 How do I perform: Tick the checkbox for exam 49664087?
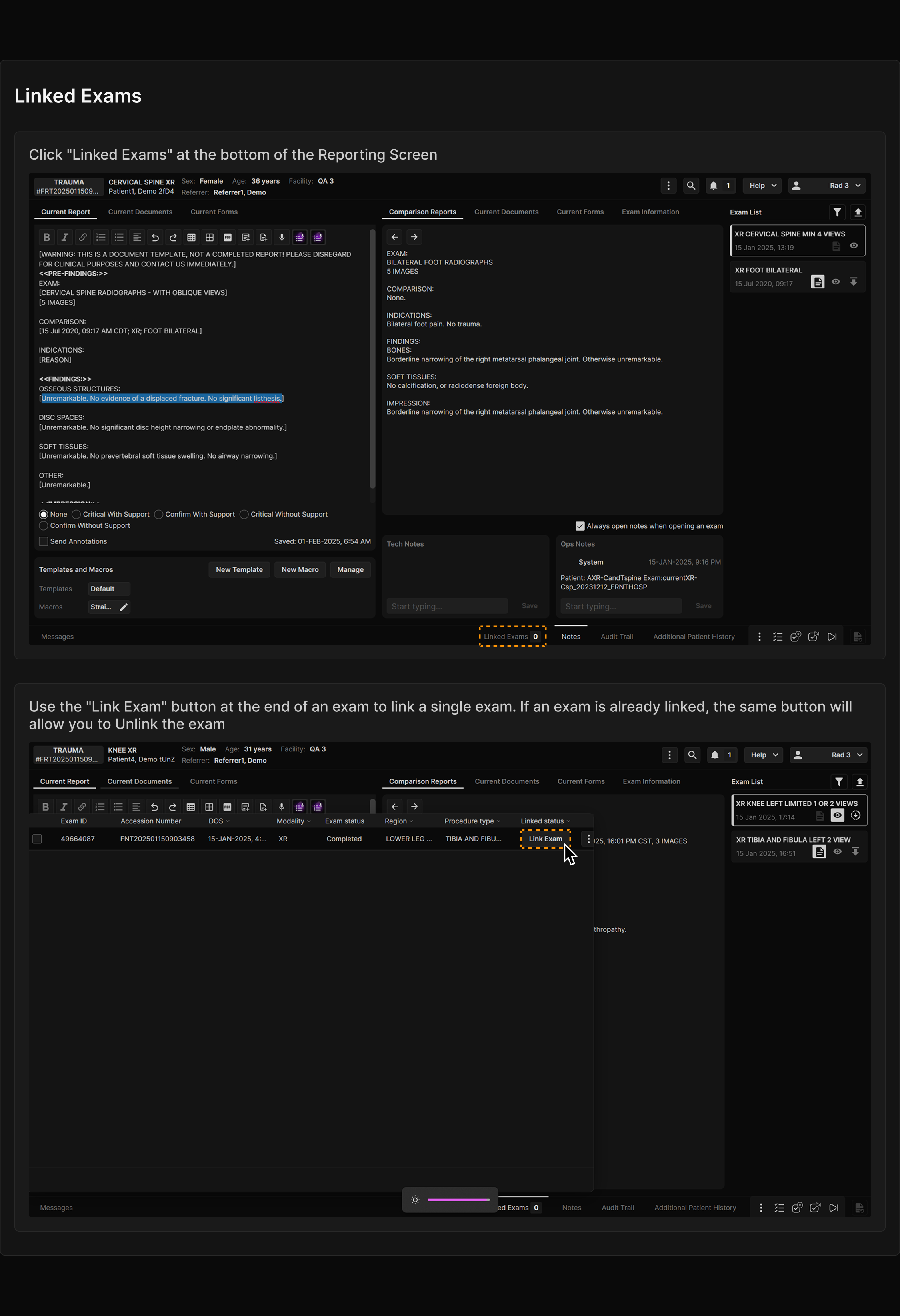(x=37, y=839)
